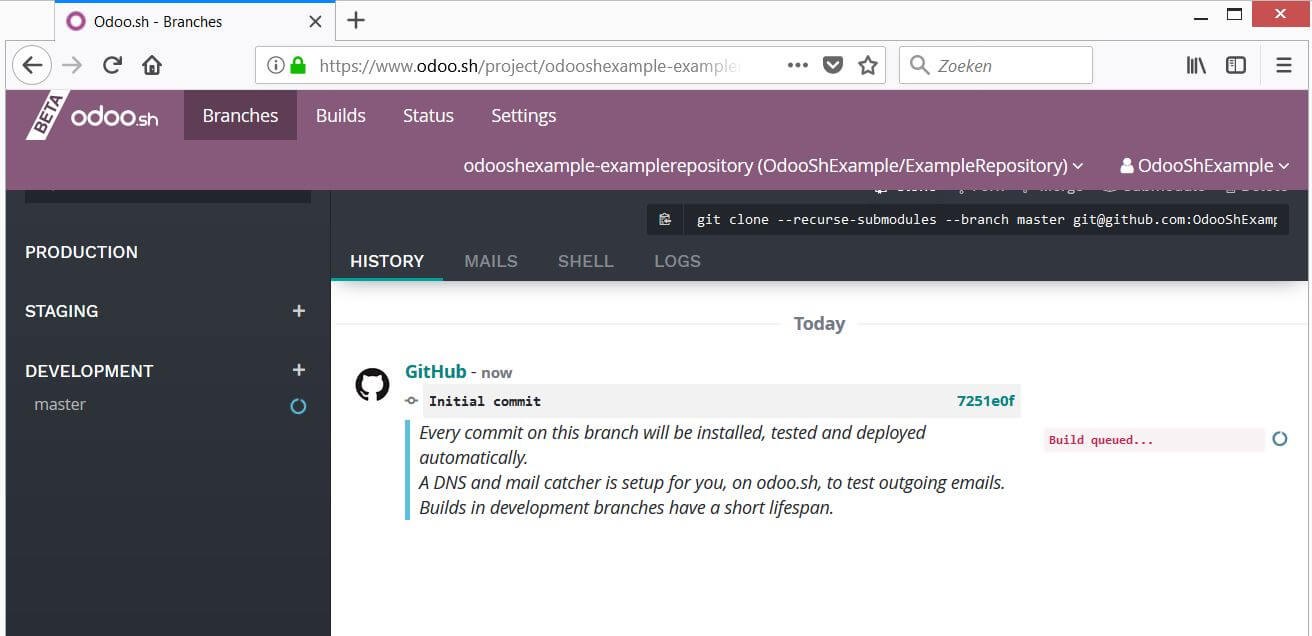The width and height of the screenshot is (1312, 636).
Task: Click the master branch loading spinner
Action: click(x=298, y=406)
